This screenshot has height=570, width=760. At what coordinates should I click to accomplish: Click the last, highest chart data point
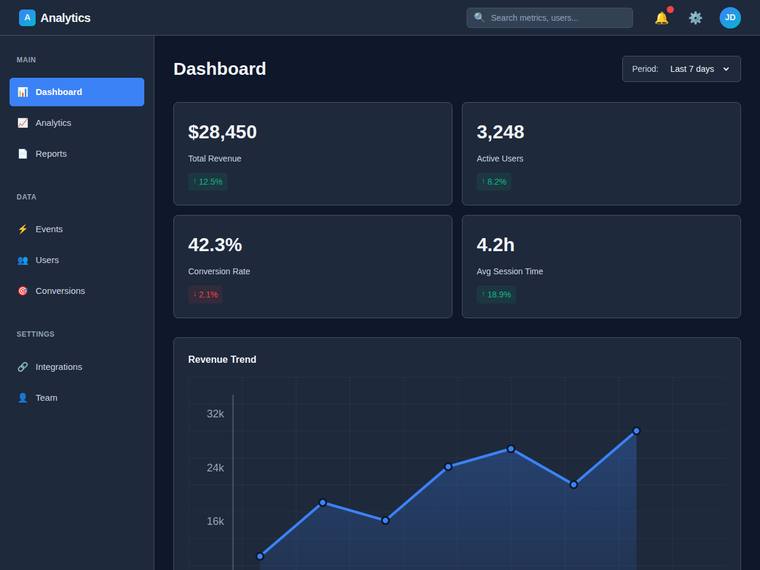636,431
